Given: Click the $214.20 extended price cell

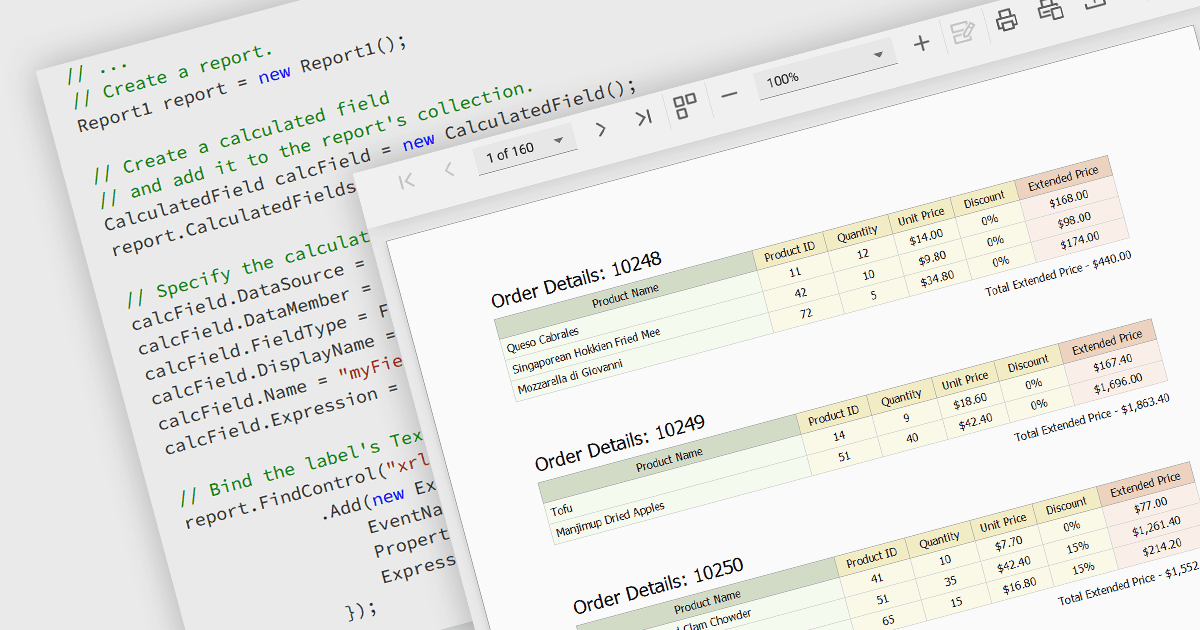Looking at the screenshot, I should 1160,548.
